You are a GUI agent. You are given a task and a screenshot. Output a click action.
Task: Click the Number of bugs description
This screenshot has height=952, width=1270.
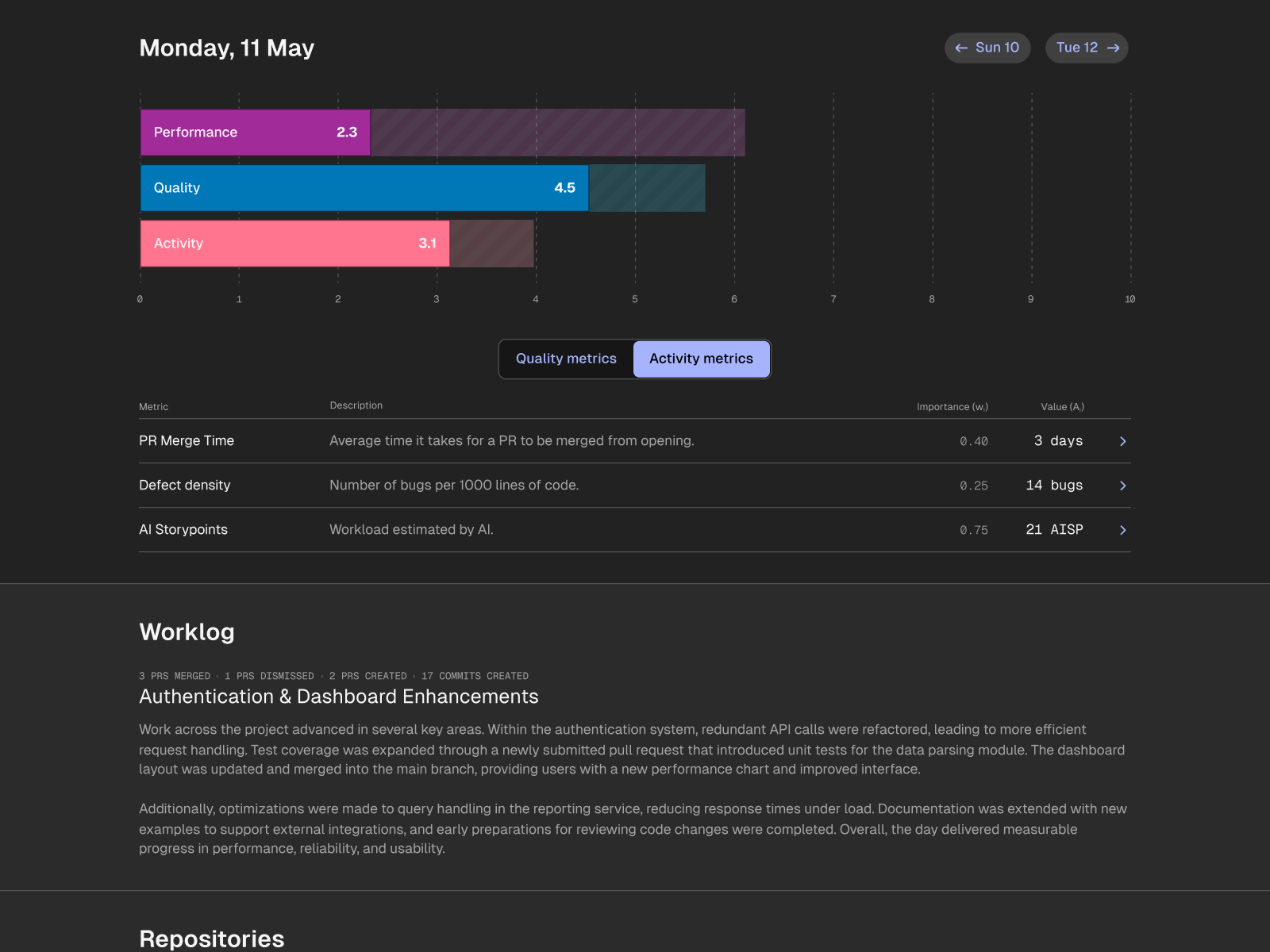454,485
